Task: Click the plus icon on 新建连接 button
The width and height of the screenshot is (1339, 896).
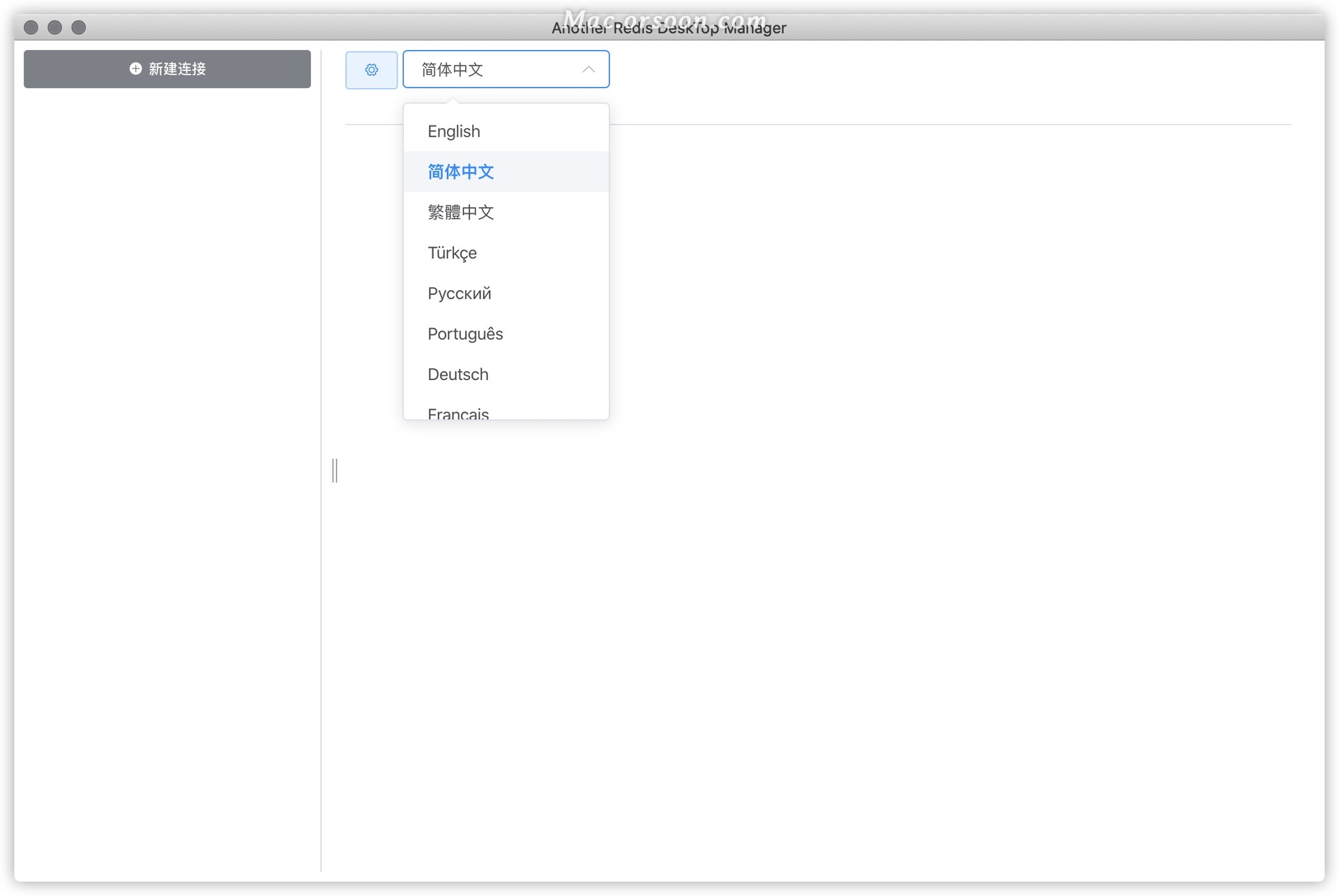Action: pos(135,69)
